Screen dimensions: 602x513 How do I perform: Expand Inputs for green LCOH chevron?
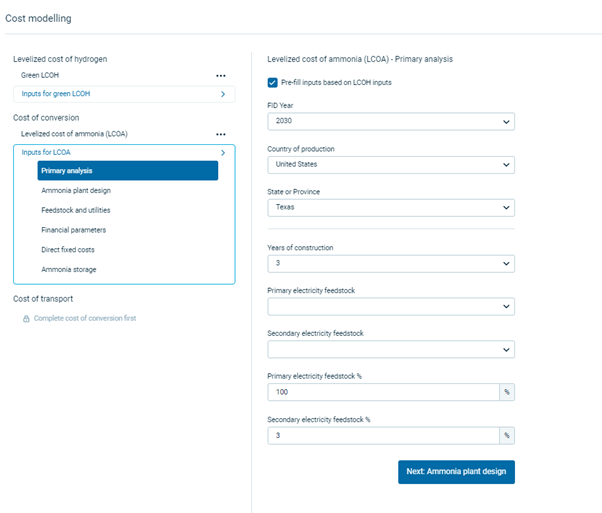click(x=222, y=94)
